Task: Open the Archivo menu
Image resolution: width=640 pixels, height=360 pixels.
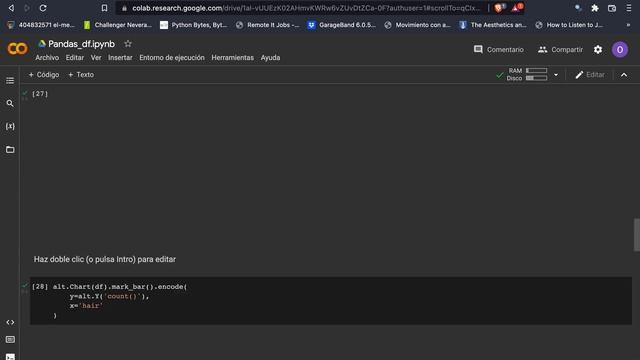Action: 47,58
